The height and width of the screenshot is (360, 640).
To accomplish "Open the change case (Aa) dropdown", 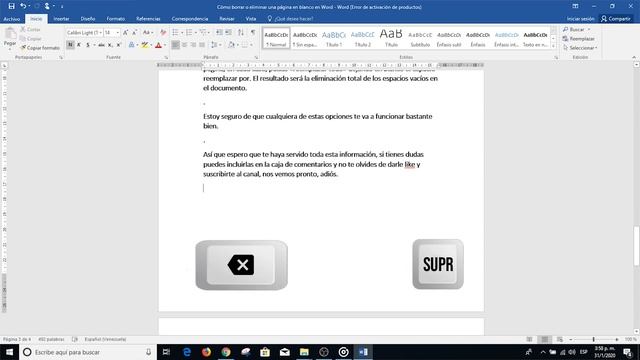I will [x=147, y=32].
